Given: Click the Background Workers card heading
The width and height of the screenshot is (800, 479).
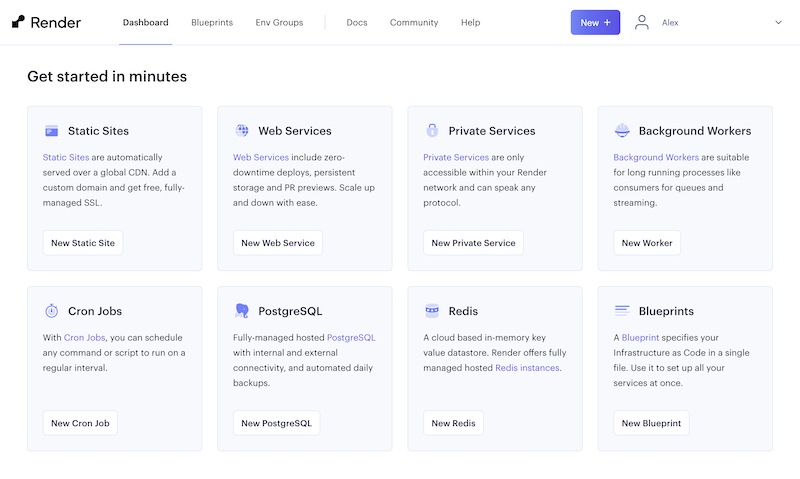Looking at the screenshot, I should [x=695, y=131].
